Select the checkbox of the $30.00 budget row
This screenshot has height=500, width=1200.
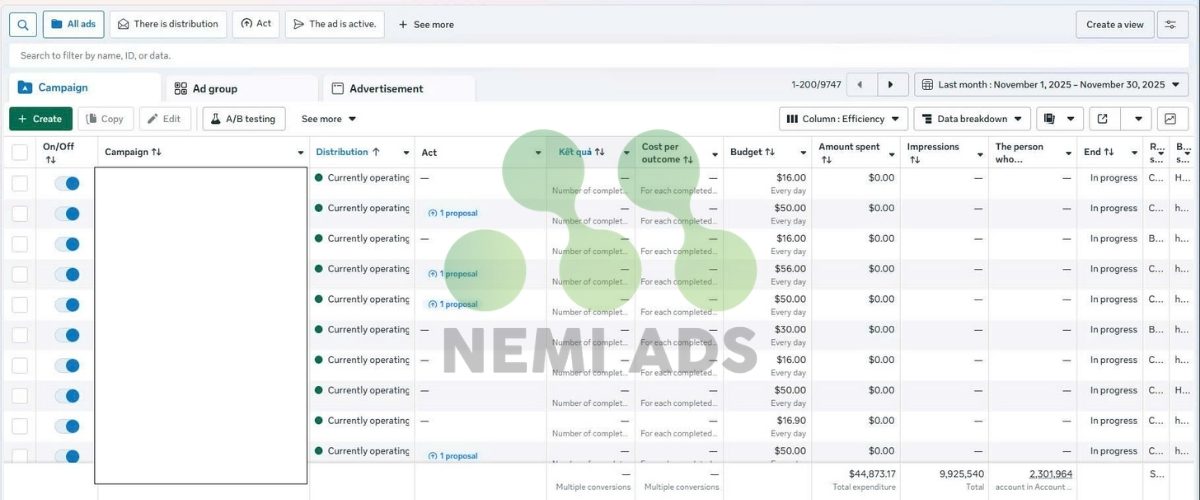coord(20,335)
